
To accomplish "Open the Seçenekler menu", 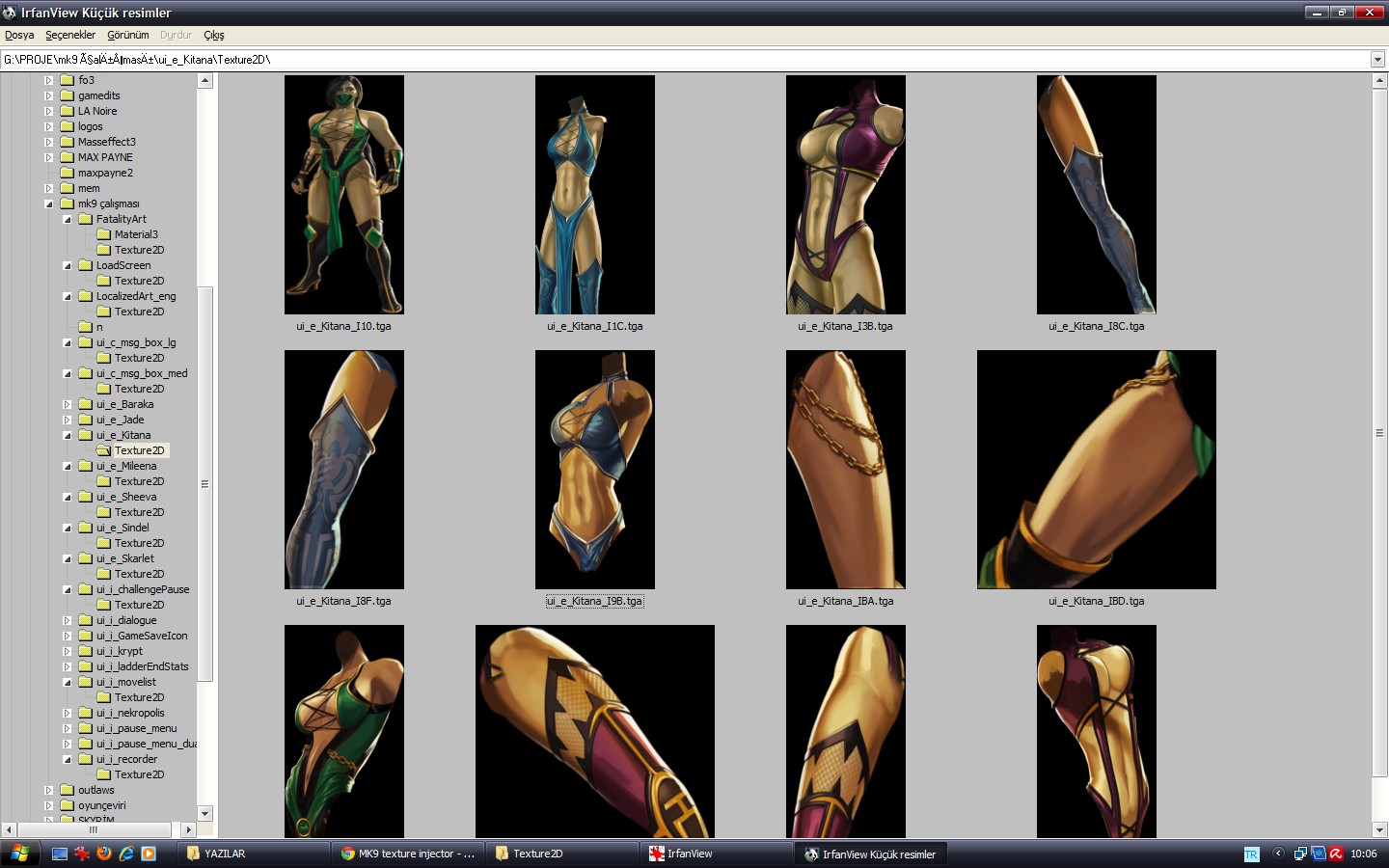I will (70, 35).
